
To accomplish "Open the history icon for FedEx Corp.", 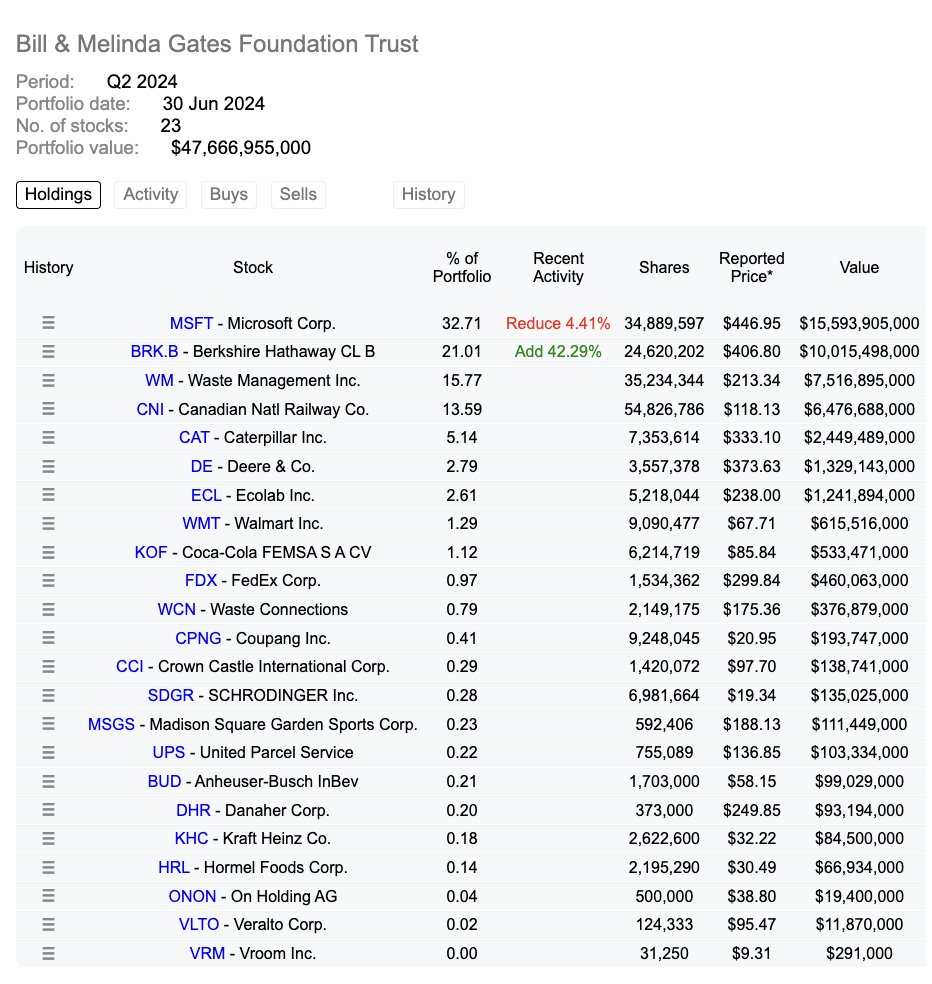I will 48,580.
